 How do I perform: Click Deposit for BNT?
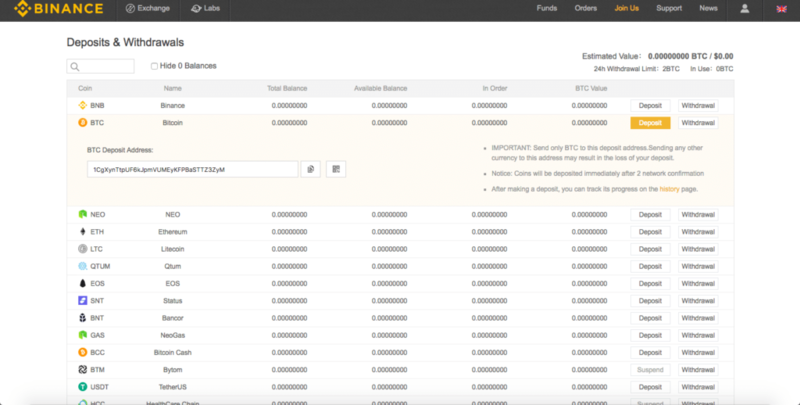click(651, 318)
